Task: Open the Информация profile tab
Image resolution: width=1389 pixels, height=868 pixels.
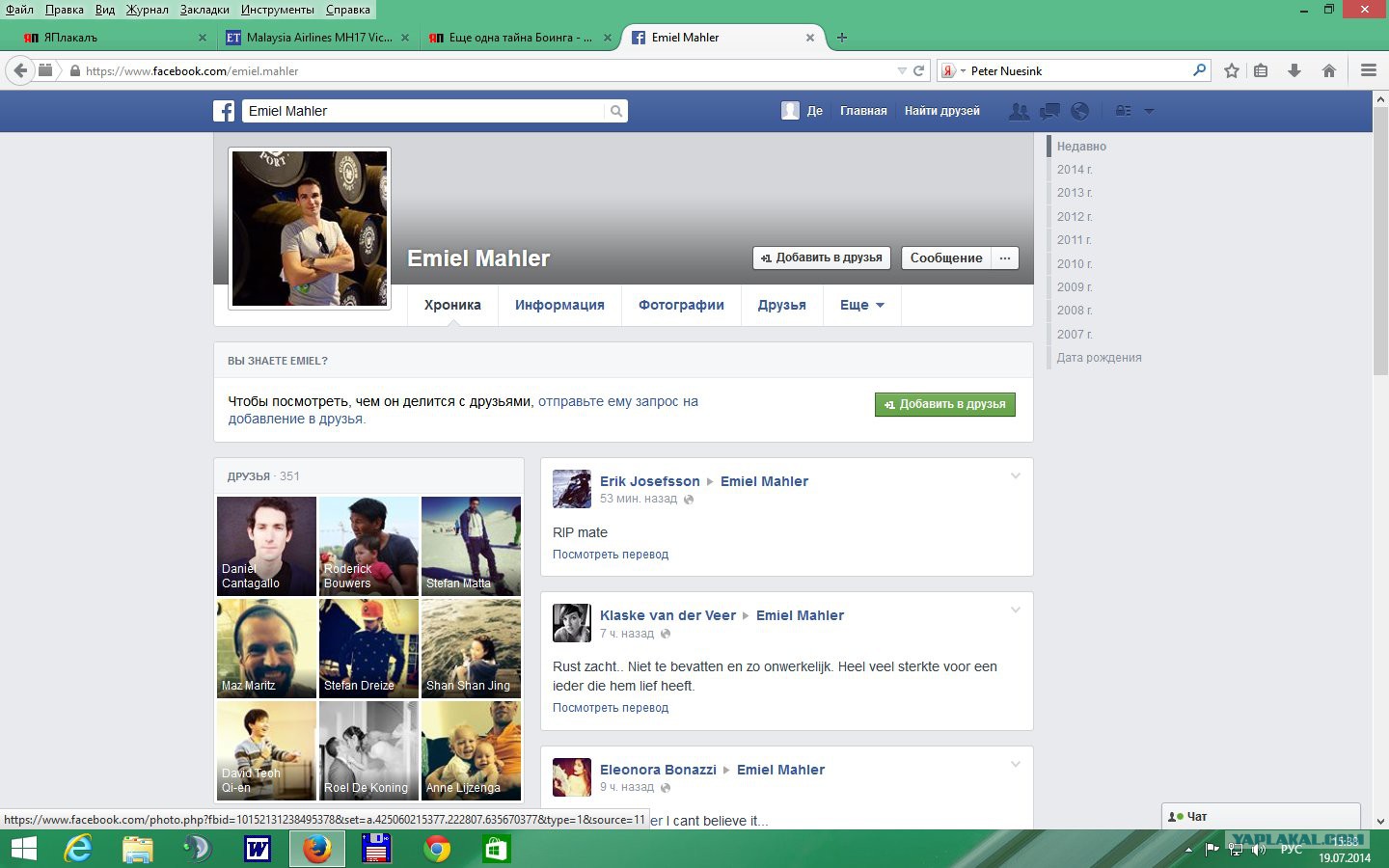Action: (559, 305)
